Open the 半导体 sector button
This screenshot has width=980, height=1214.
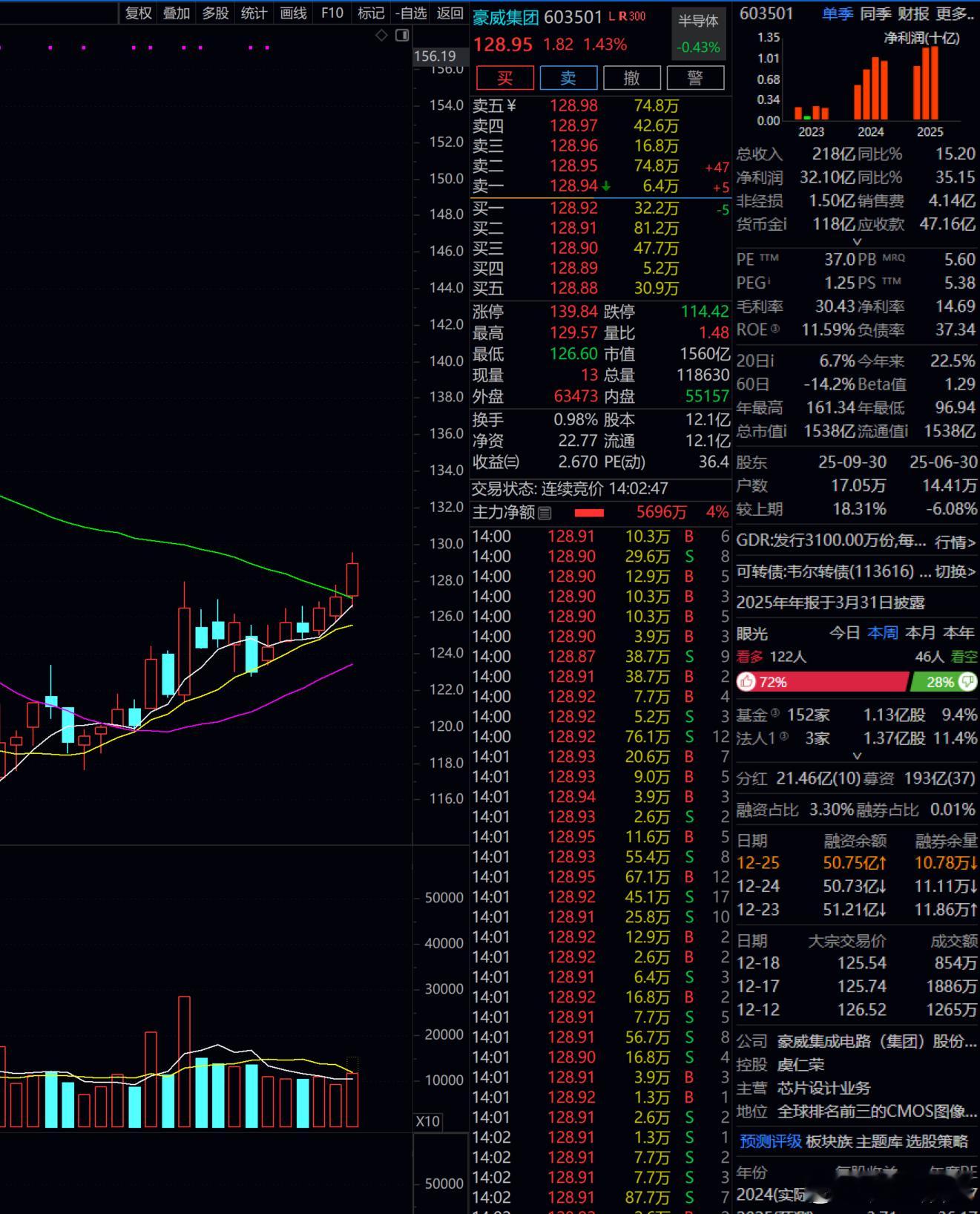698,33
